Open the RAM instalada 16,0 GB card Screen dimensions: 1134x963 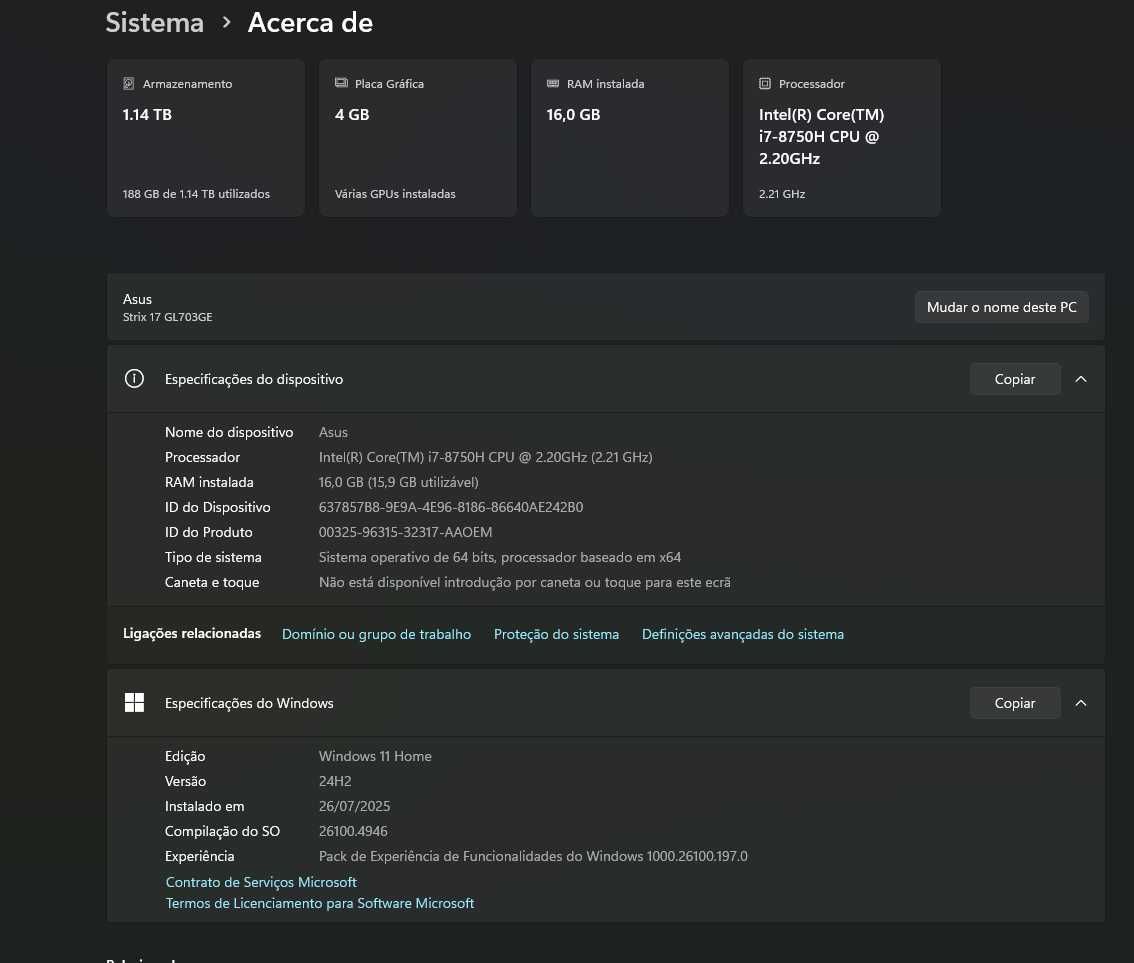click(x=630, y=138)
